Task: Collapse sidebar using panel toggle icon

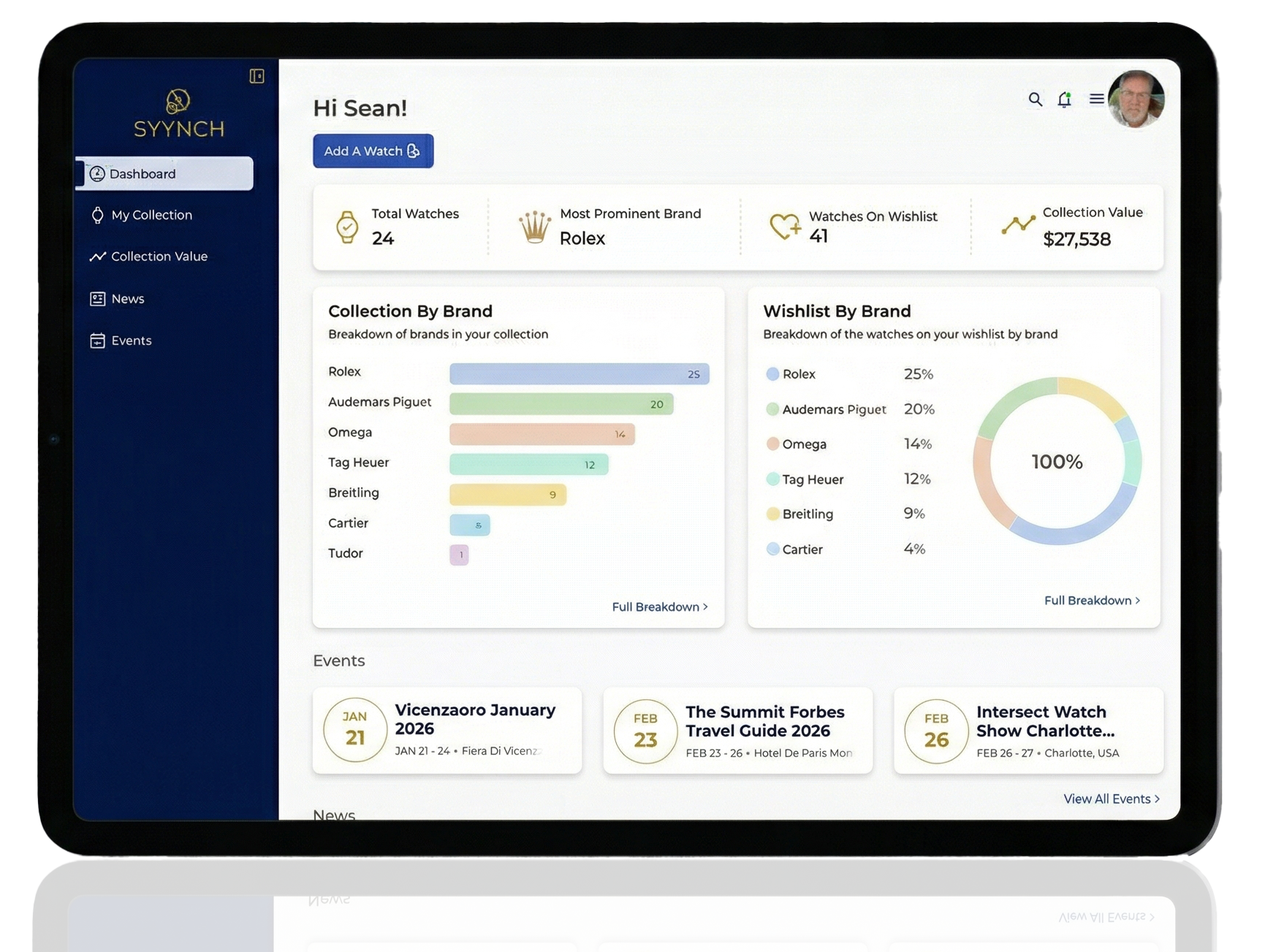Action: click(x=257, y=76)
